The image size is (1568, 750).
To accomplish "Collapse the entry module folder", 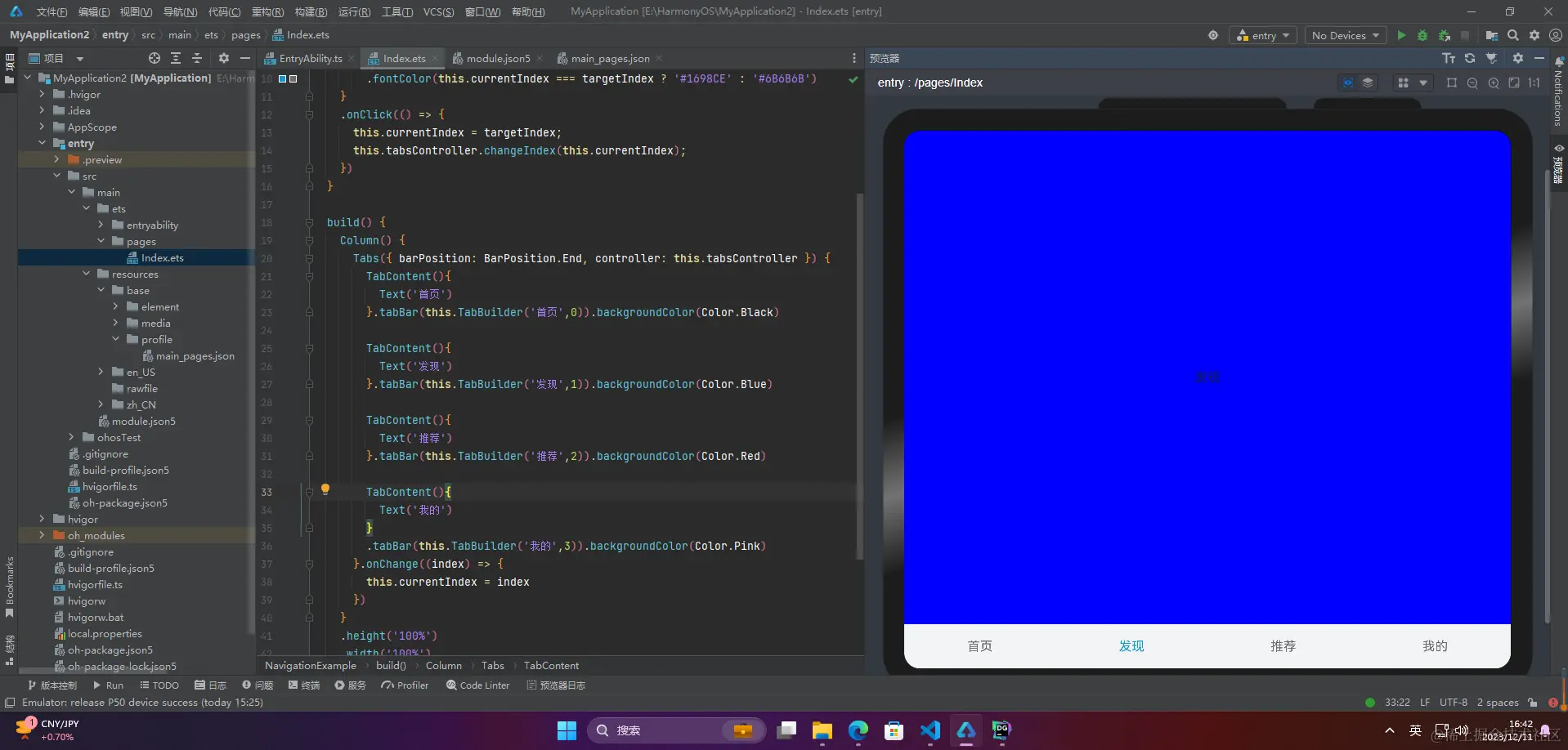I will (42, 143).
